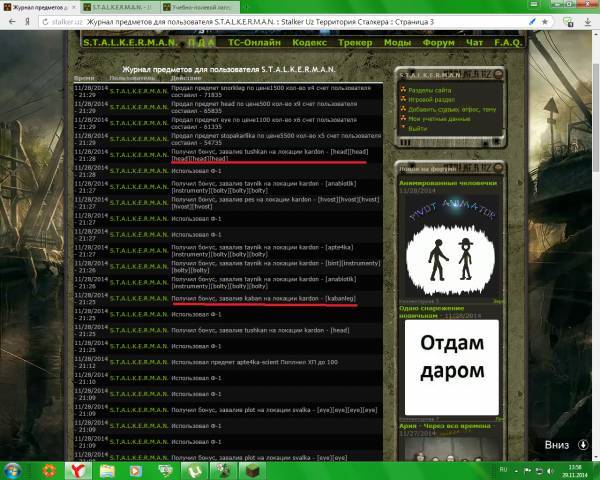Screen dimensions: 600x480
Task: Open the Форум navigation item
Action: pos(437,43)
